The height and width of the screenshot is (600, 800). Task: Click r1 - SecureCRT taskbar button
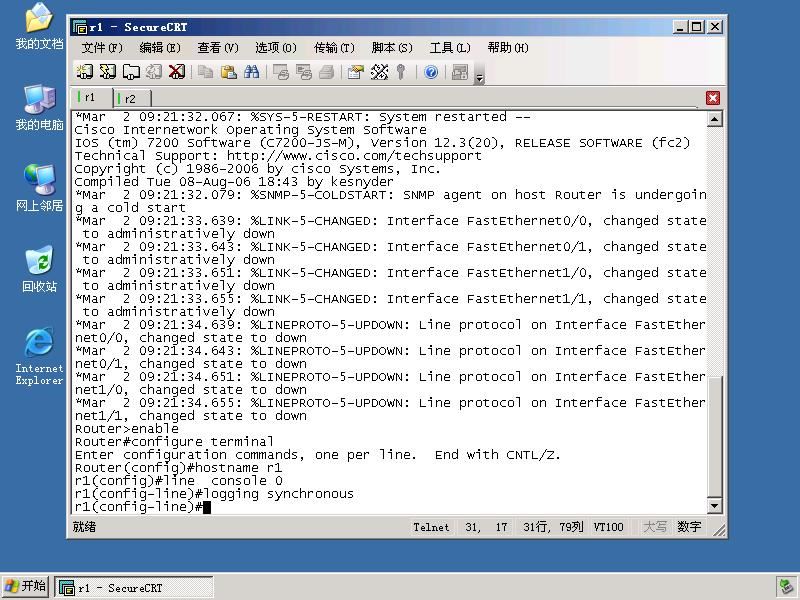point(134,588)
